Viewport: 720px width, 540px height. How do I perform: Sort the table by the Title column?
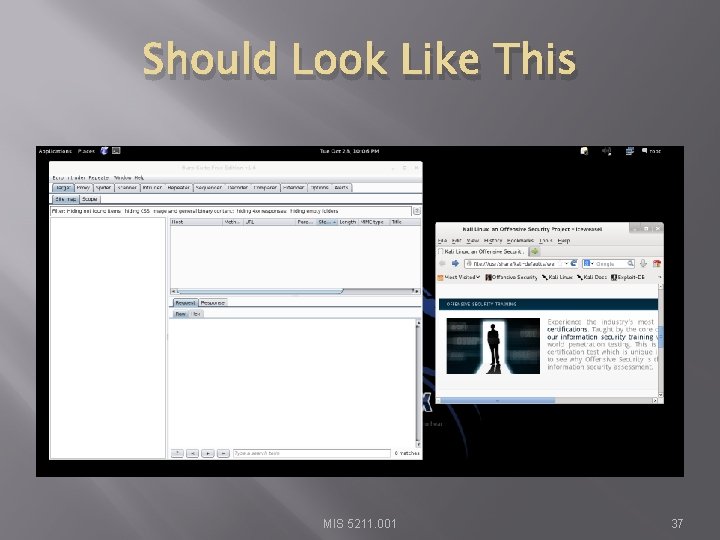(405, 222)
